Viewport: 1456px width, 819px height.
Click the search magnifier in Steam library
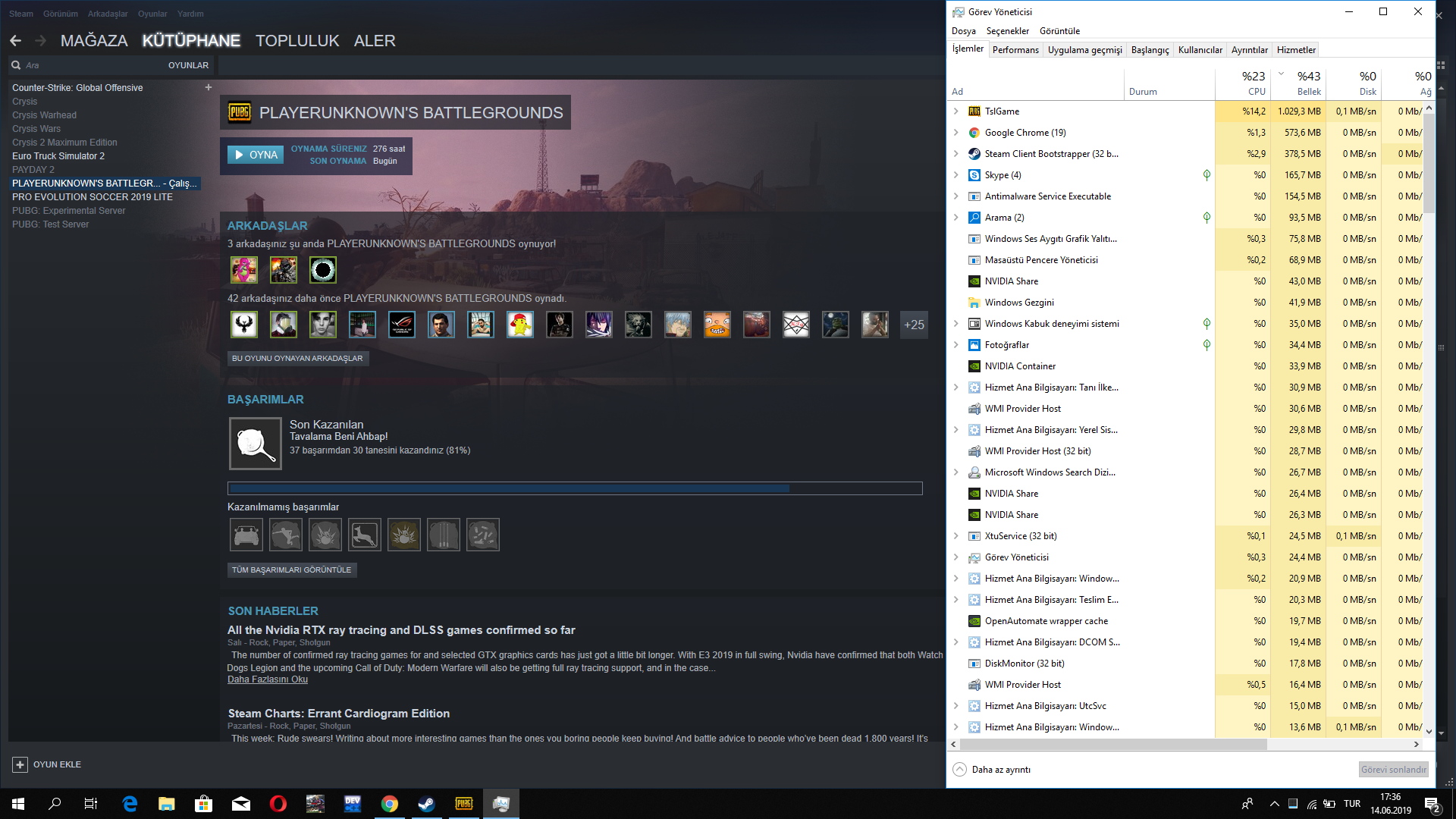pos(16,65)
